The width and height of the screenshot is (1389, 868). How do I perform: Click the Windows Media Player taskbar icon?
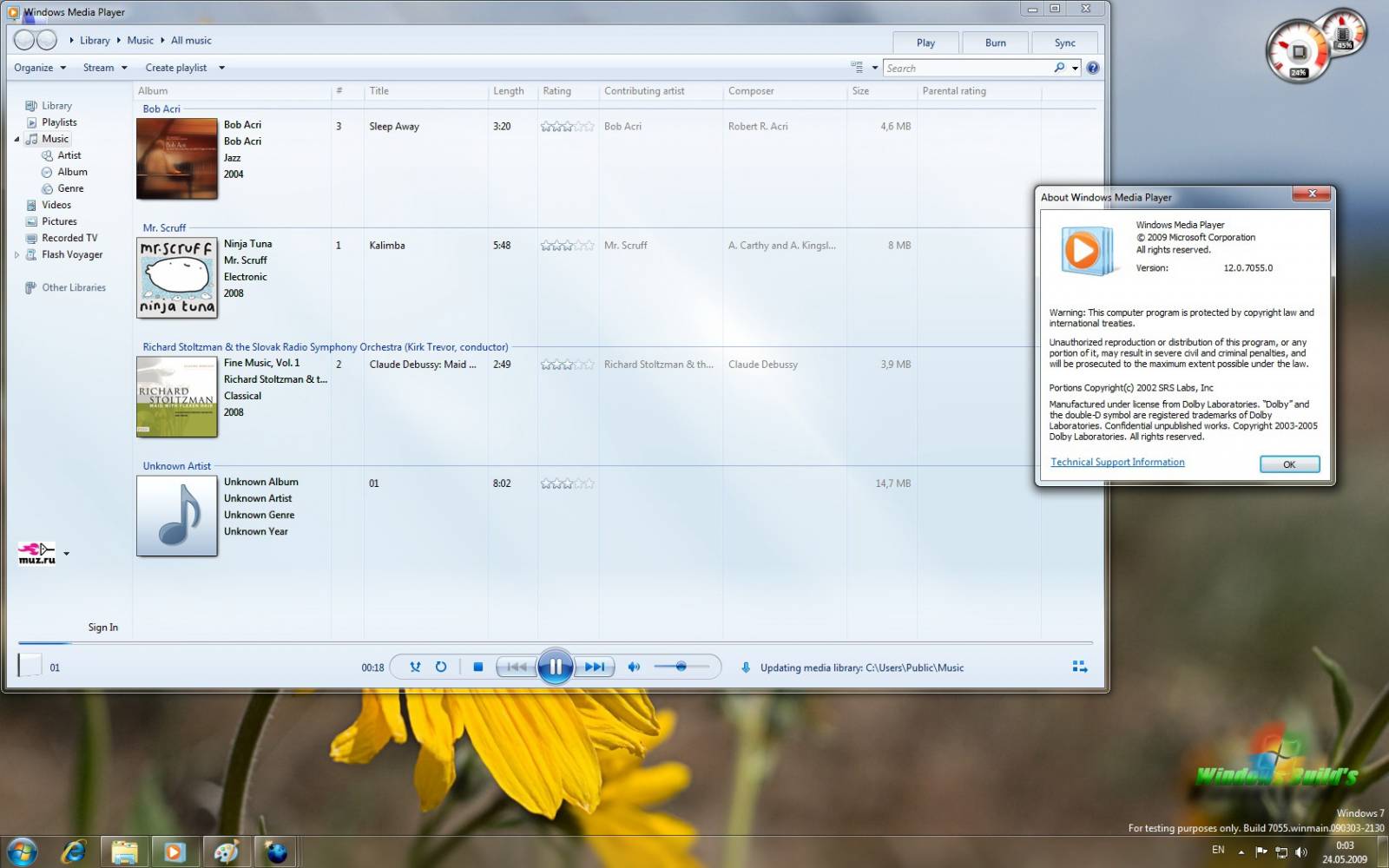[174, 852]
